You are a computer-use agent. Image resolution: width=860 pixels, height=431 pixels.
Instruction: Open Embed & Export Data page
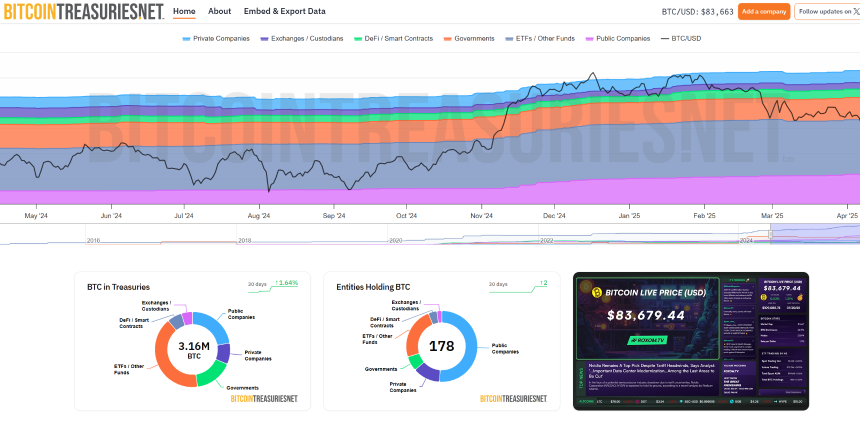tap(285, 12)
